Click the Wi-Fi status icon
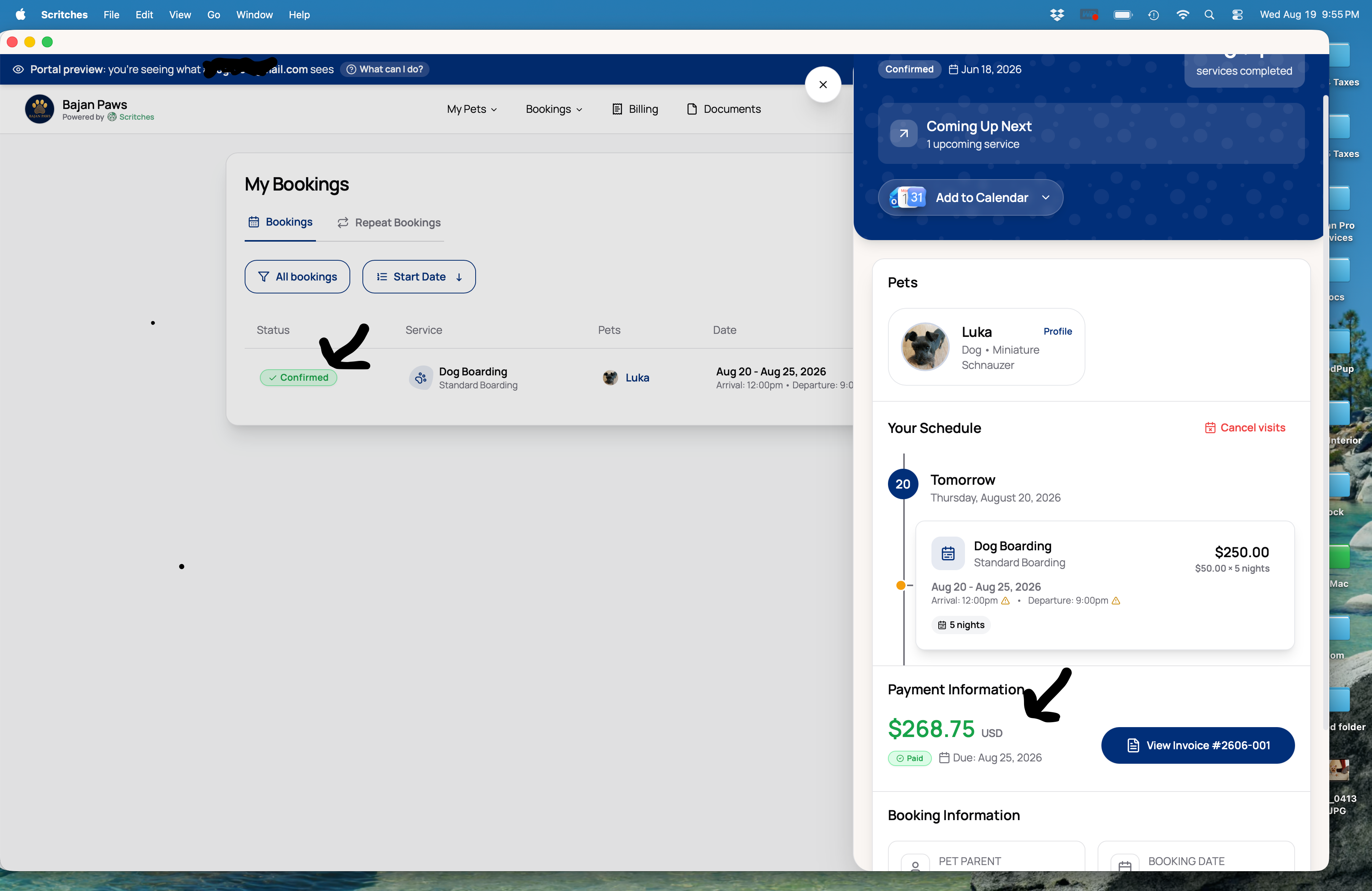The width and height of the screenshot is (1372, 891). [1182, 15]
